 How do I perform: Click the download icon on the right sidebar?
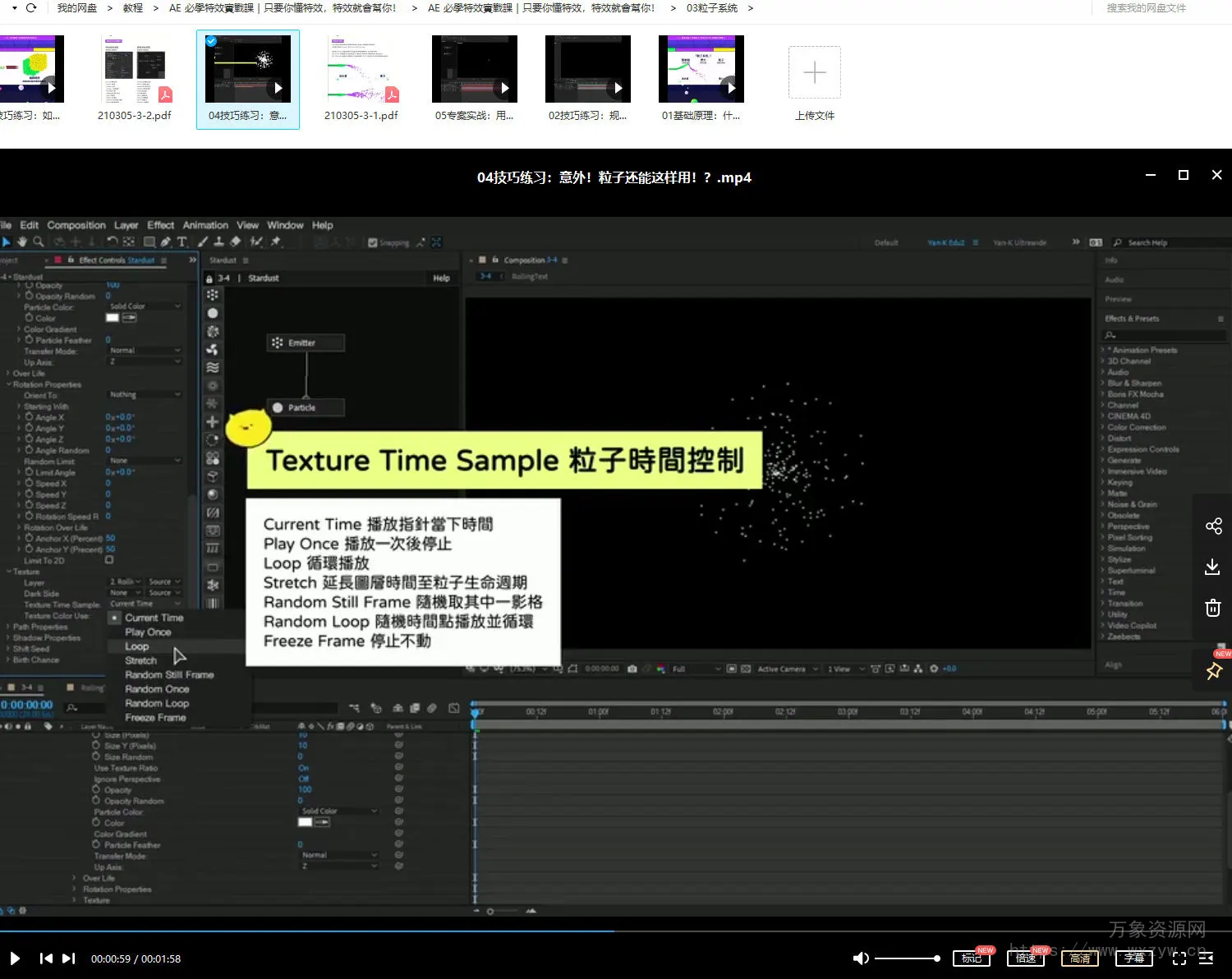[x=1212, y=567]
